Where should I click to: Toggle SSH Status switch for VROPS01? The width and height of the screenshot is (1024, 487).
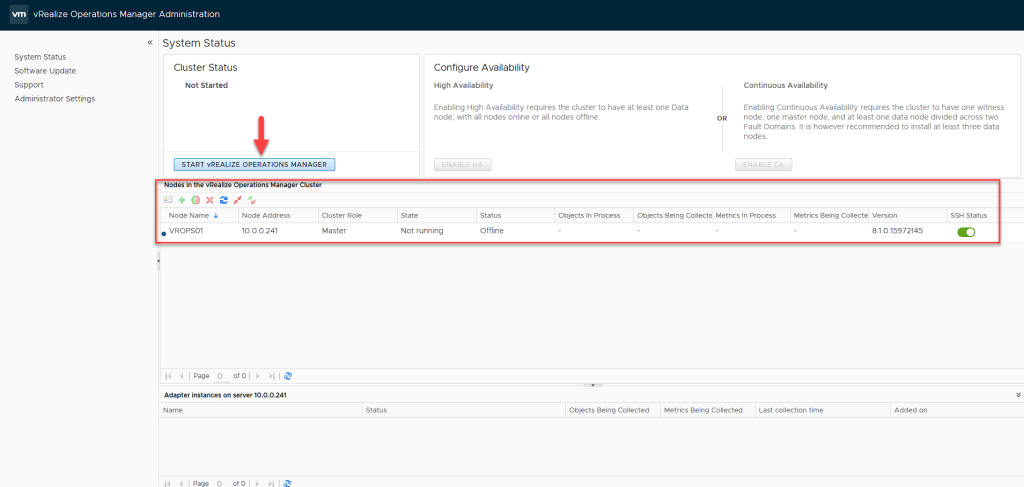coord(966,231)
